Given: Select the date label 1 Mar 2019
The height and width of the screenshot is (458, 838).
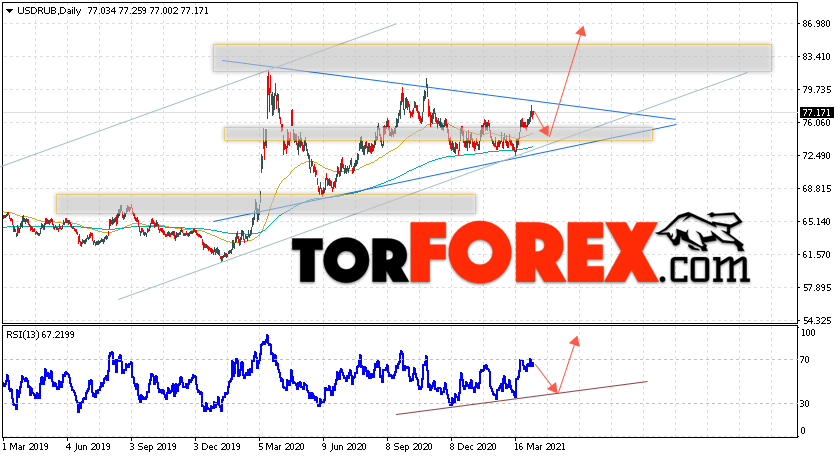Looking at the screenshot, I should [26, 447].
